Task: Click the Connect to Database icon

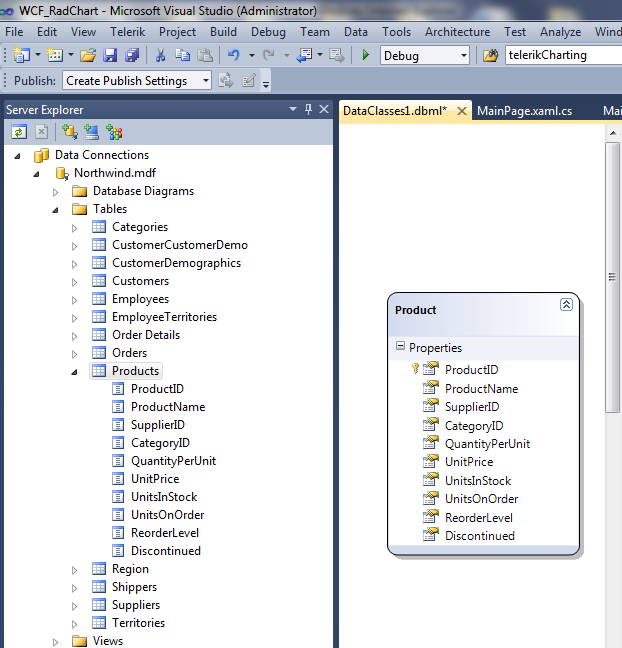Action: 69,132
